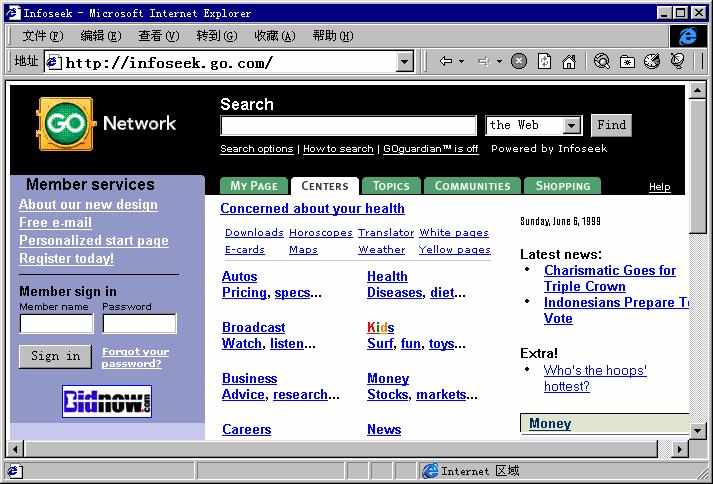Image resolution: width=713 pixels, height=484 pixels.
Task: Click the Back arrow toolbar icon
Action: click(x=446, y=61)
